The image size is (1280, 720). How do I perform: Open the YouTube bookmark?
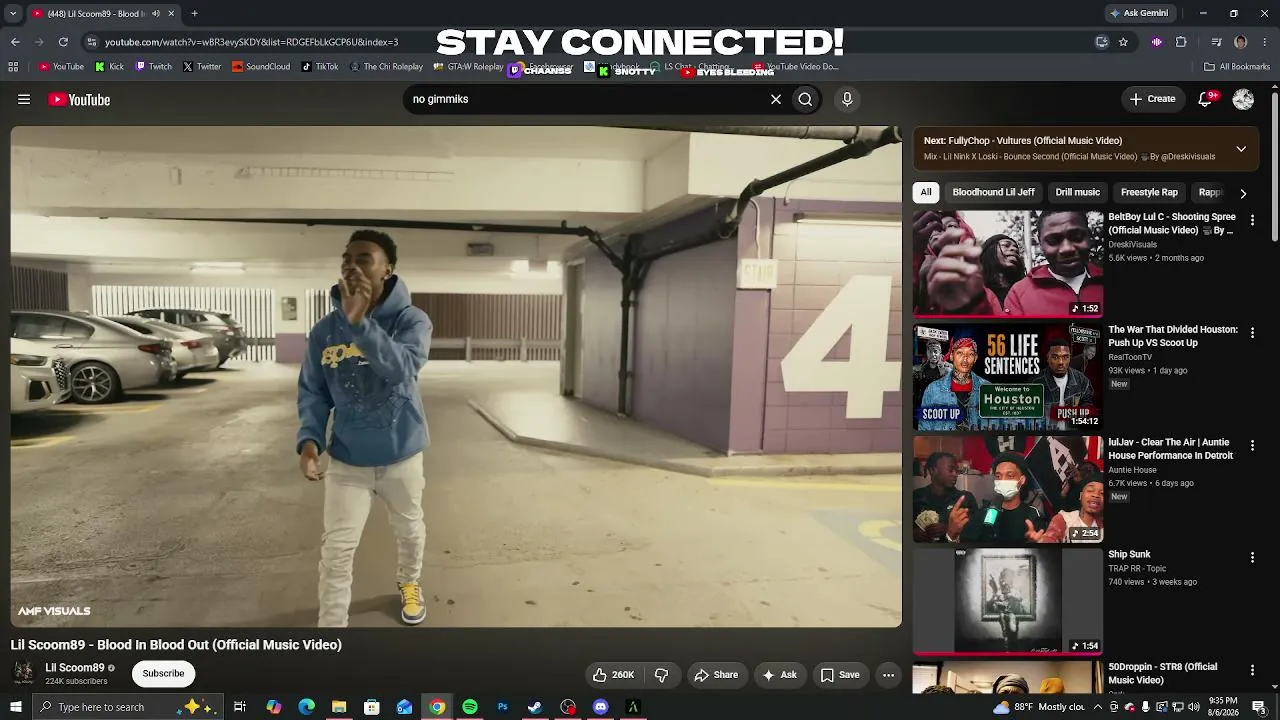(61, 67)
